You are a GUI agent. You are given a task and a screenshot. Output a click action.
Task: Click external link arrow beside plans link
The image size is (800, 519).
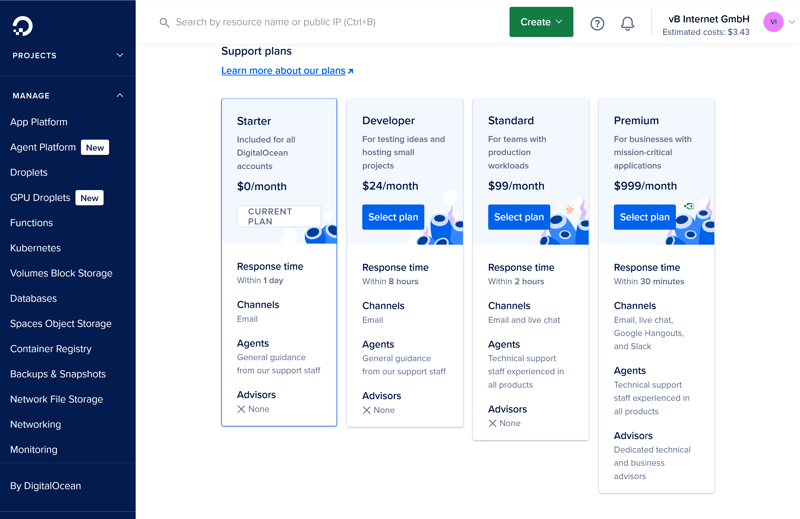tap(351, 71)
